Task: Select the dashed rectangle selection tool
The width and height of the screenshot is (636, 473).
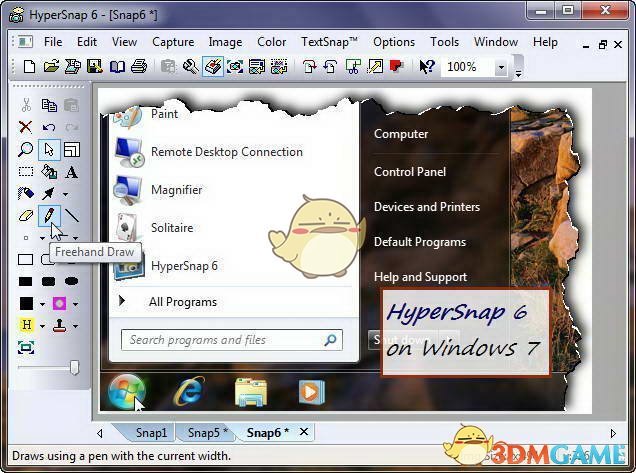Action: [x=26, y=172]
